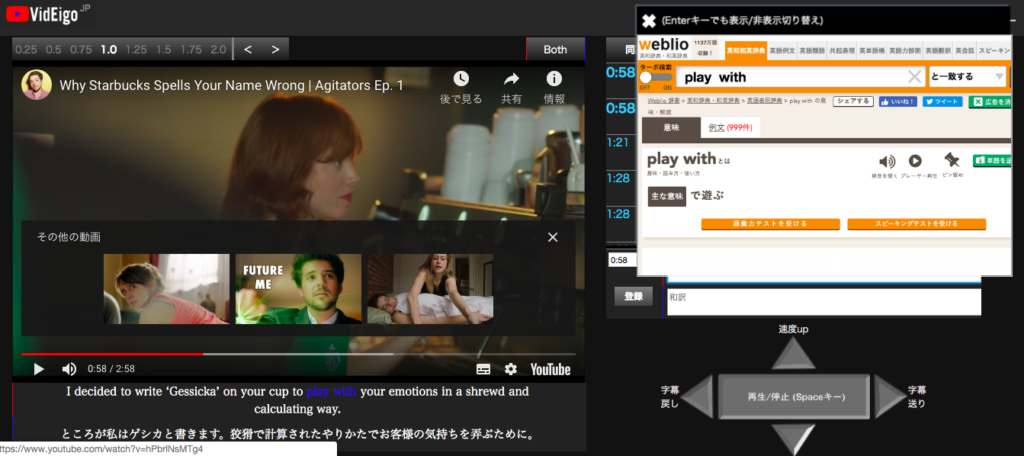Open the 英語翻訳 tab in Weblio
This screenshot has width=1024, height=456.
937,50
